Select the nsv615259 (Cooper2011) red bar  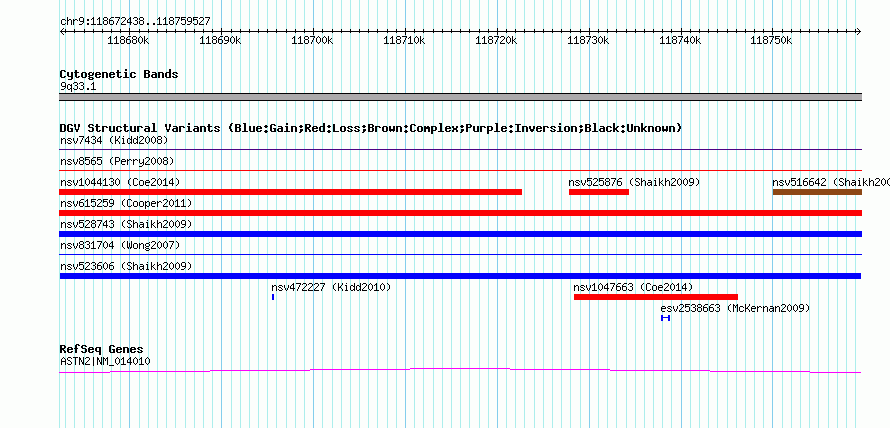(x=460, y=213)
